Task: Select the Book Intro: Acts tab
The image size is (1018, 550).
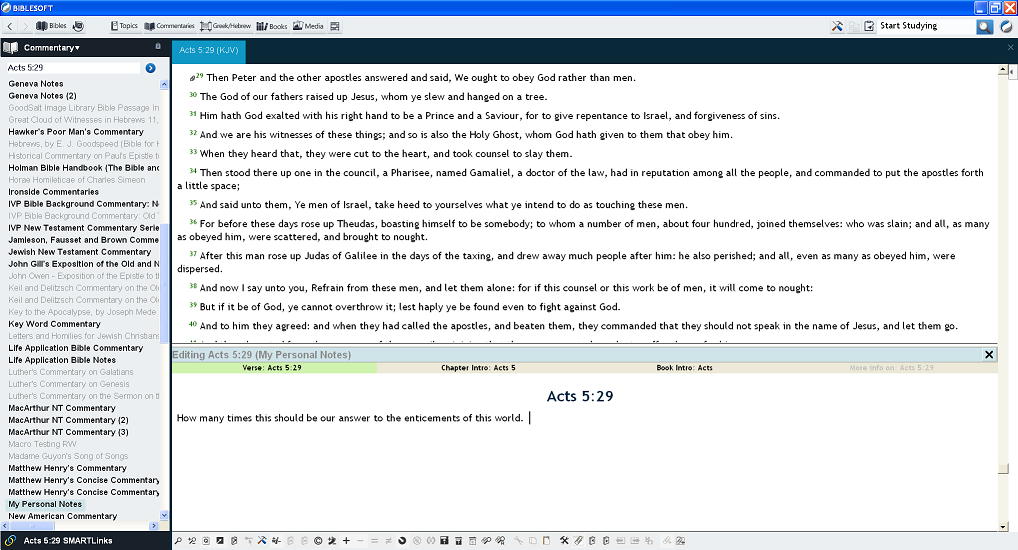Action: click(684, 368)
